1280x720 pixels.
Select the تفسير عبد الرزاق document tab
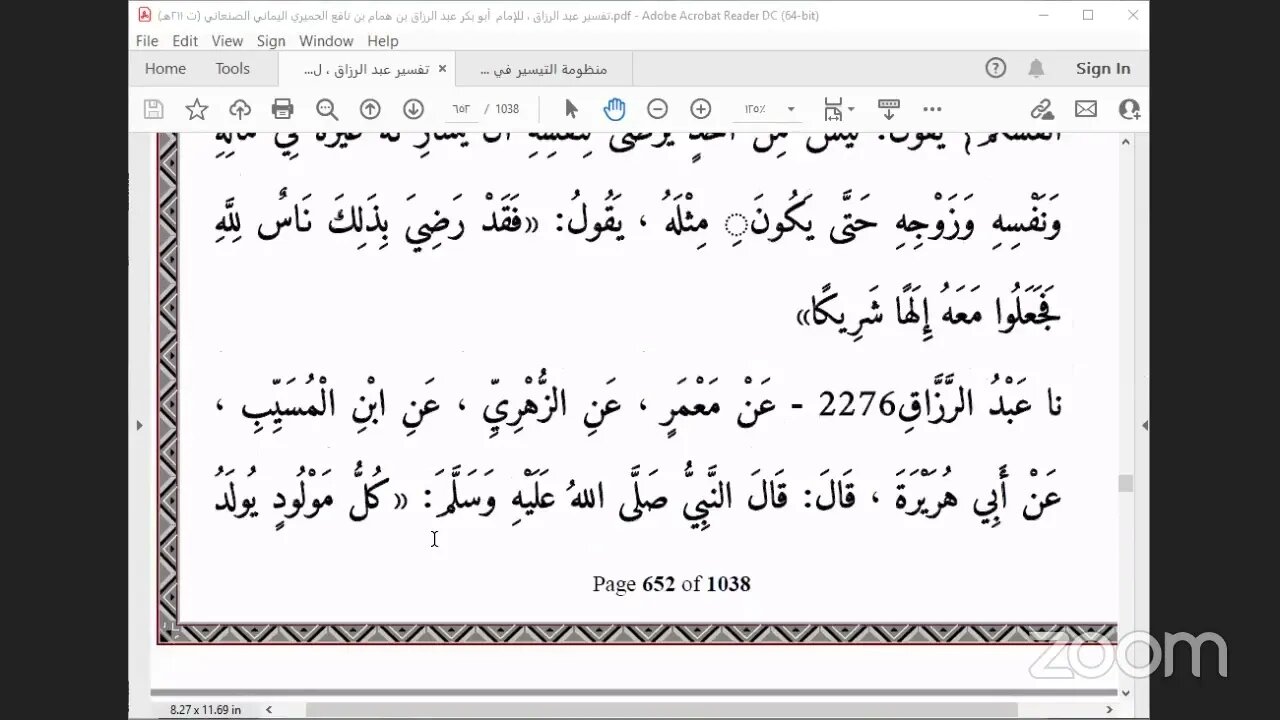pyautogui.click(x=366, y=69)
